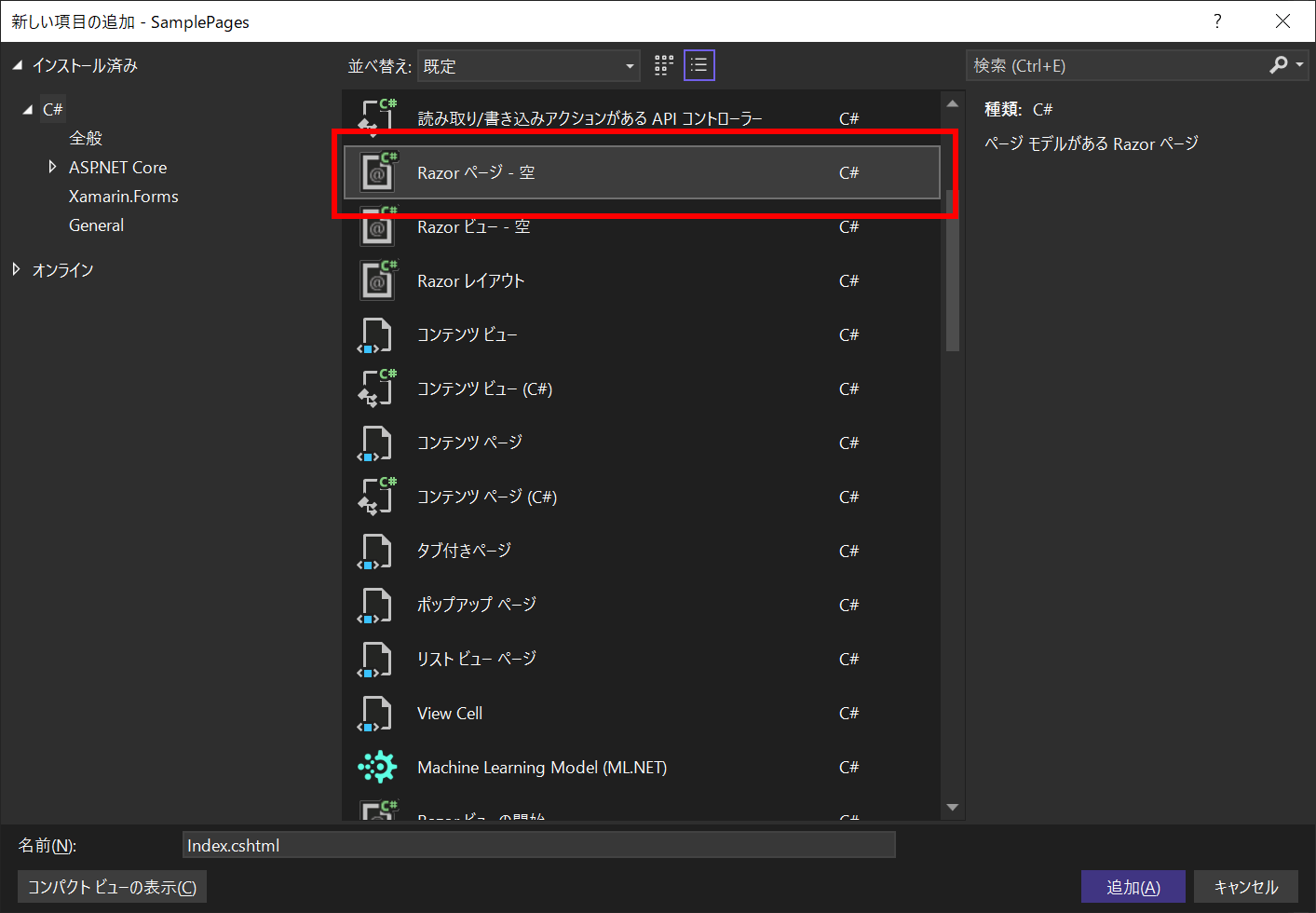Click コンパクト ビューの表示 button

tap(111, 886)
